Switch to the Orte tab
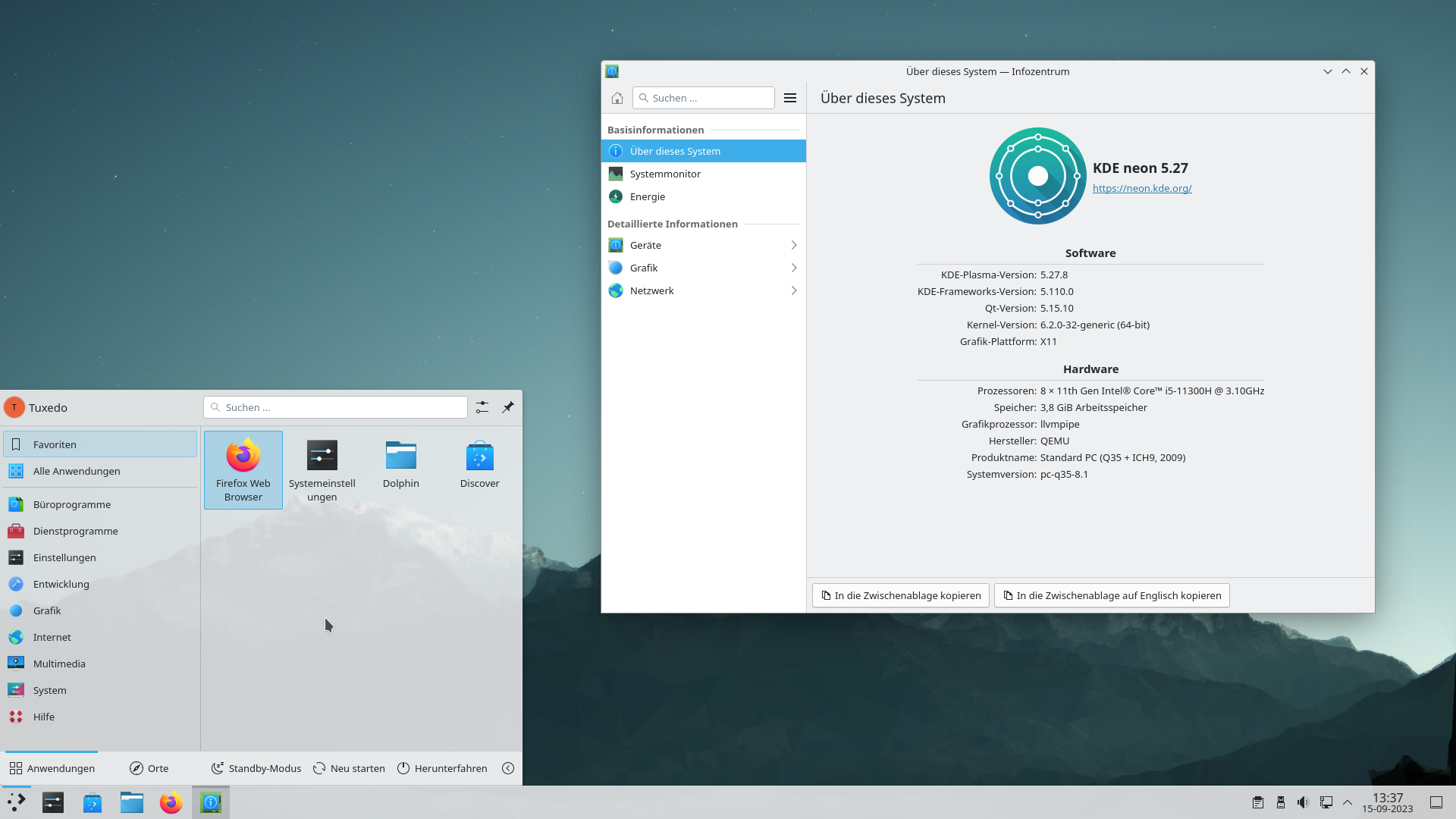 (149, 768)
